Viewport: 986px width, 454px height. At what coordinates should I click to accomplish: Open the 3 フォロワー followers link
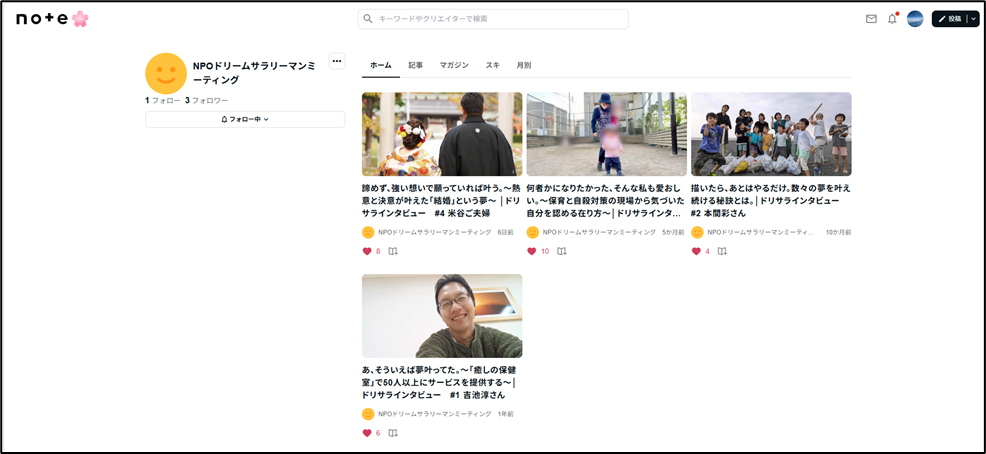(x=207, y=100)
